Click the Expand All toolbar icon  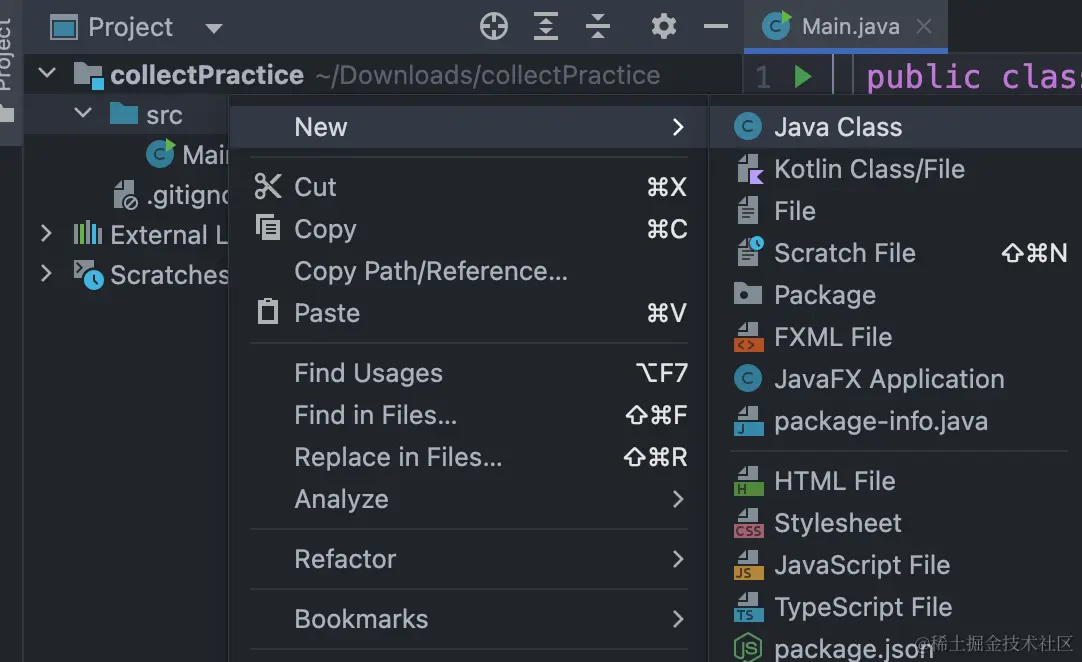tap(545, 27)
